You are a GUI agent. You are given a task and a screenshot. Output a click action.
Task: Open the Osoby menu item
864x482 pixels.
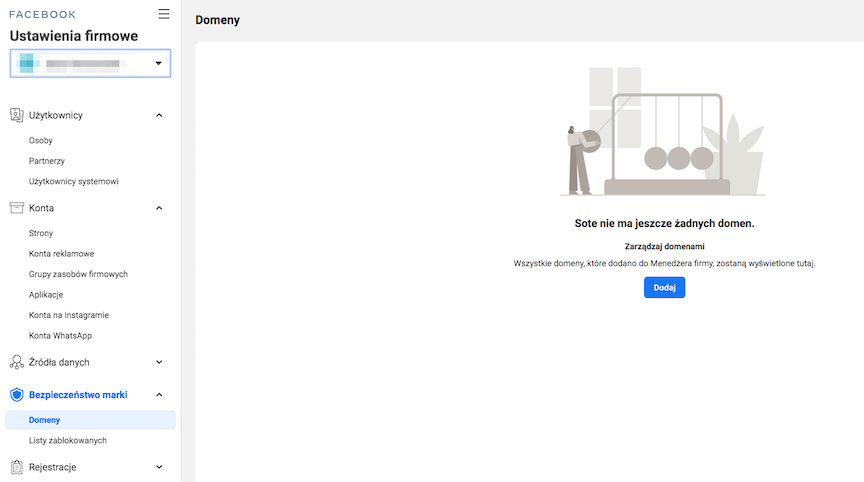(41, 141)
